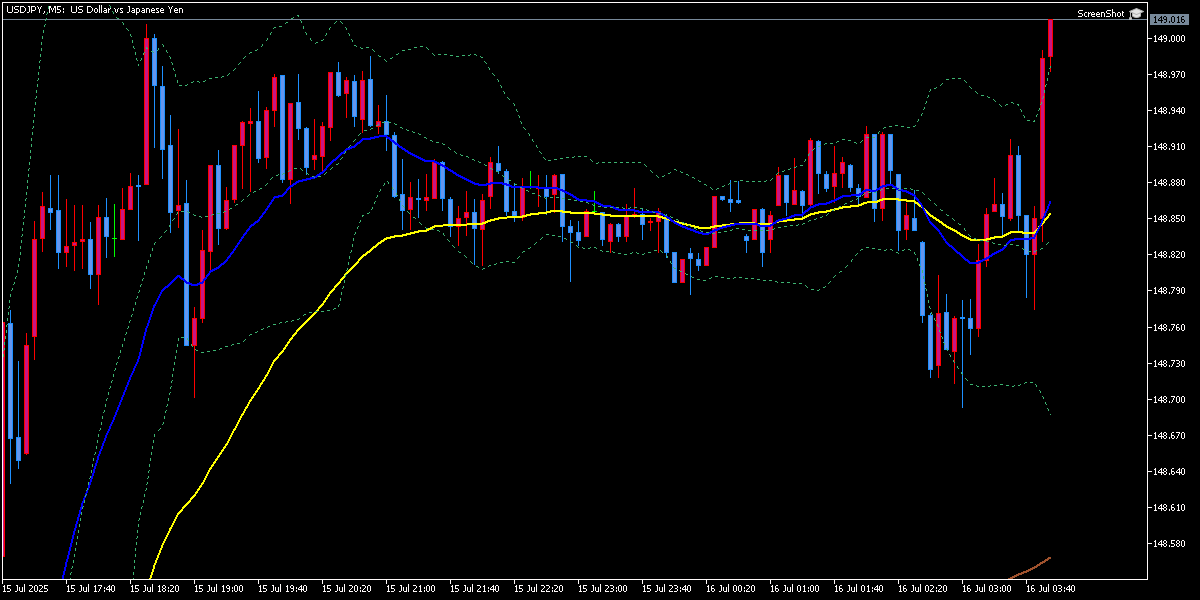The width and height of the screenshot is (1200, 600).
Task: Click the 15 Jul 17:40 time label
Action: point(91,589)
